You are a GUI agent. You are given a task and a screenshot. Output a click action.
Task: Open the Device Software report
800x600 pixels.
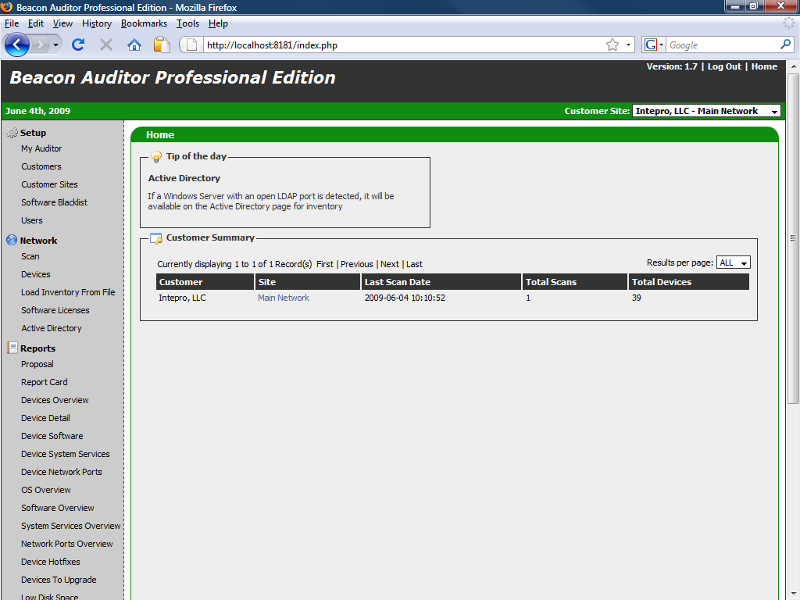(x=52, y=436)
